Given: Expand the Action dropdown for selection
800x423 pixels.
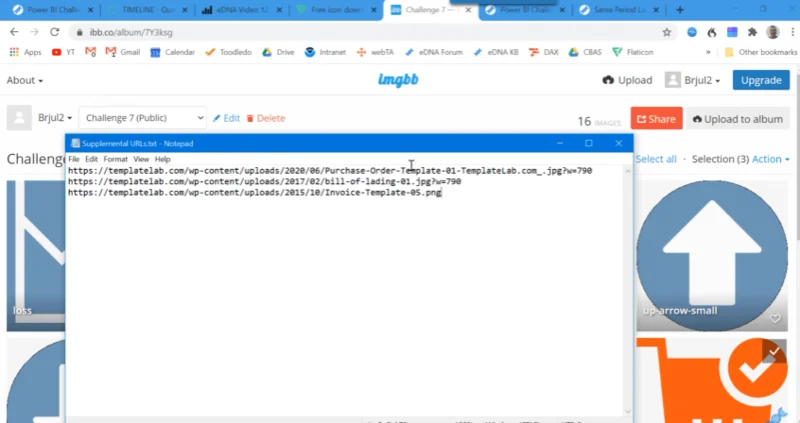Looking at the screenshot, I should coord(771,159).
